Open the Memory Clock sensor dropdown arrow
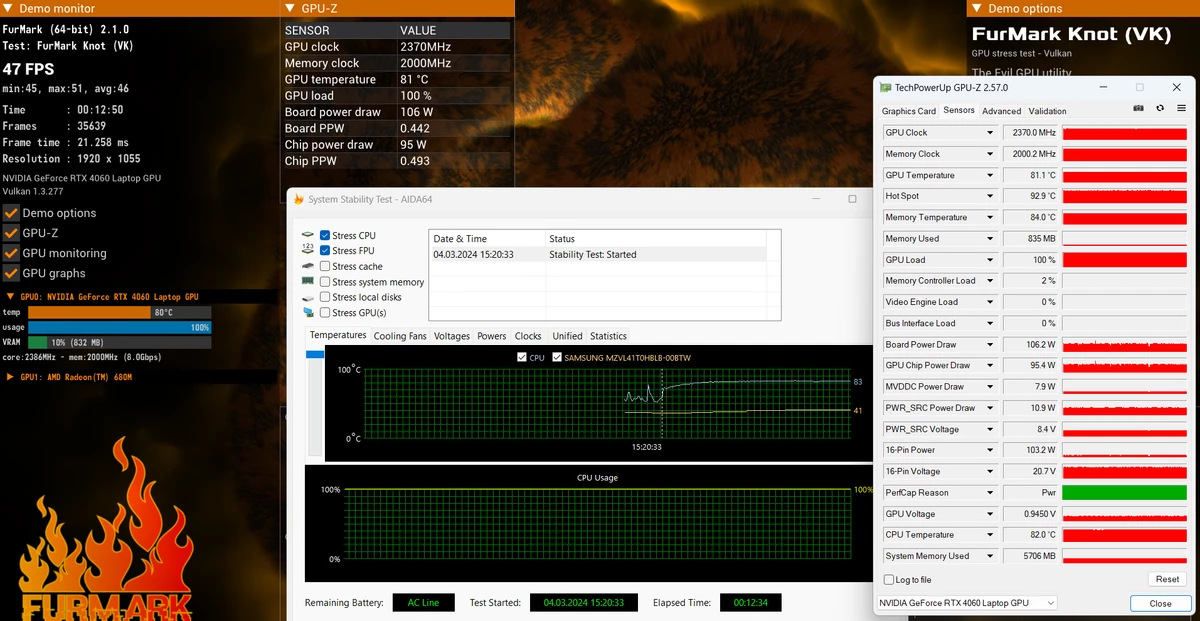 pos(990,154)
